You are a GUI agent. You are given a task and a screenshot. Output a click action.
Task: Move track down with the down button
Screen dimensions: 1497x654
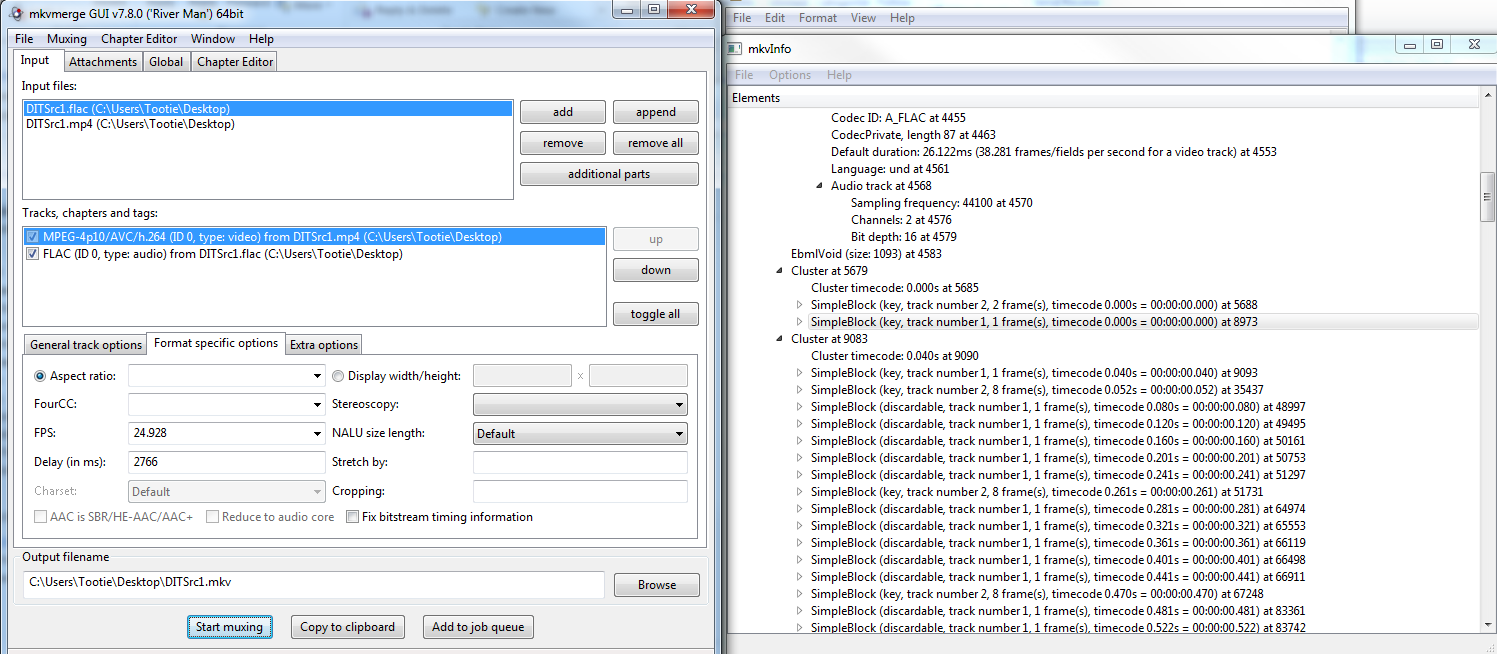click(x=656, y=270)
